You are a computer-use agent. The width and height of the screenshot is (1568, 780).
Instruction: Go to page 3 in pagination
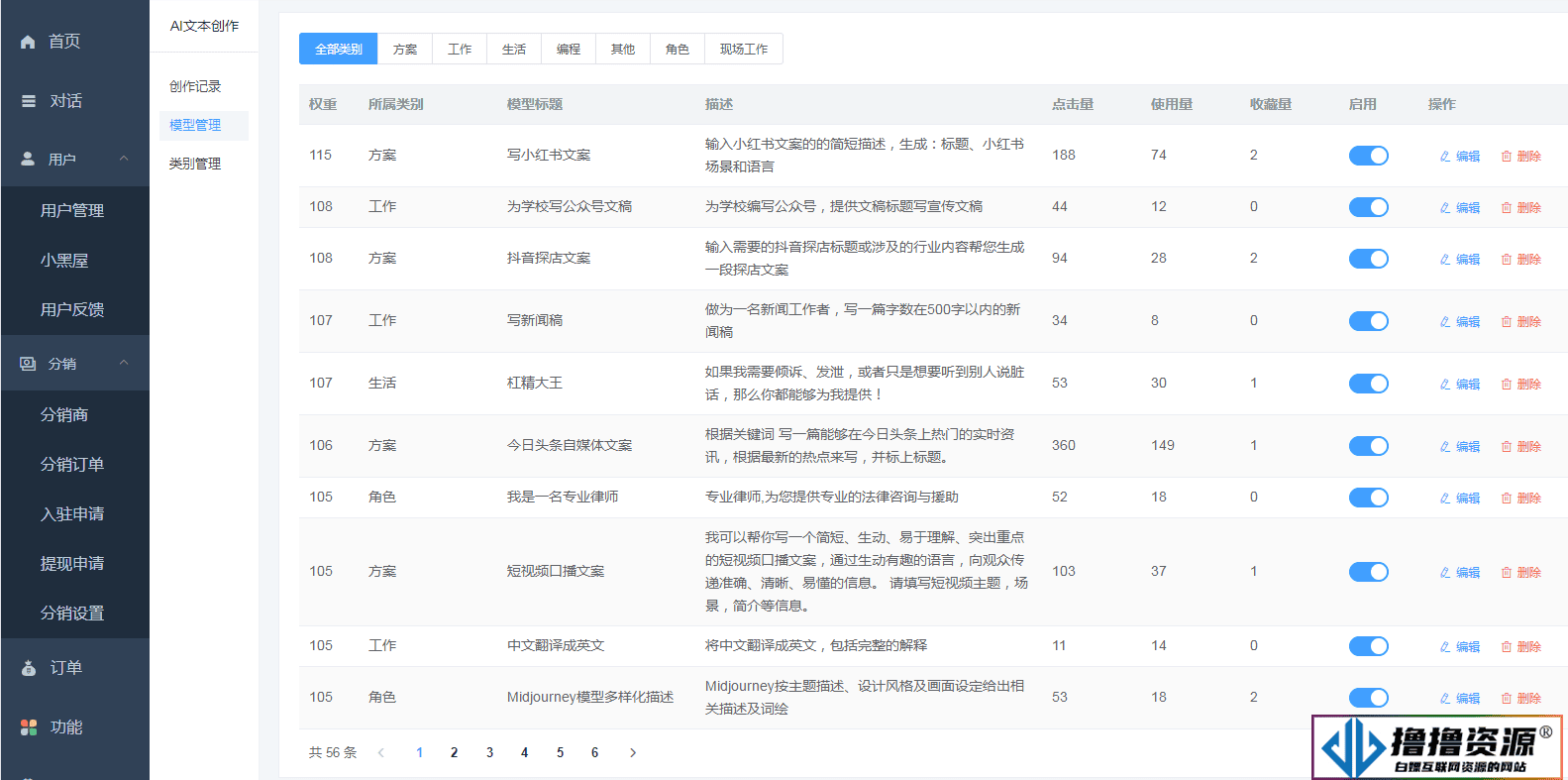489,753
